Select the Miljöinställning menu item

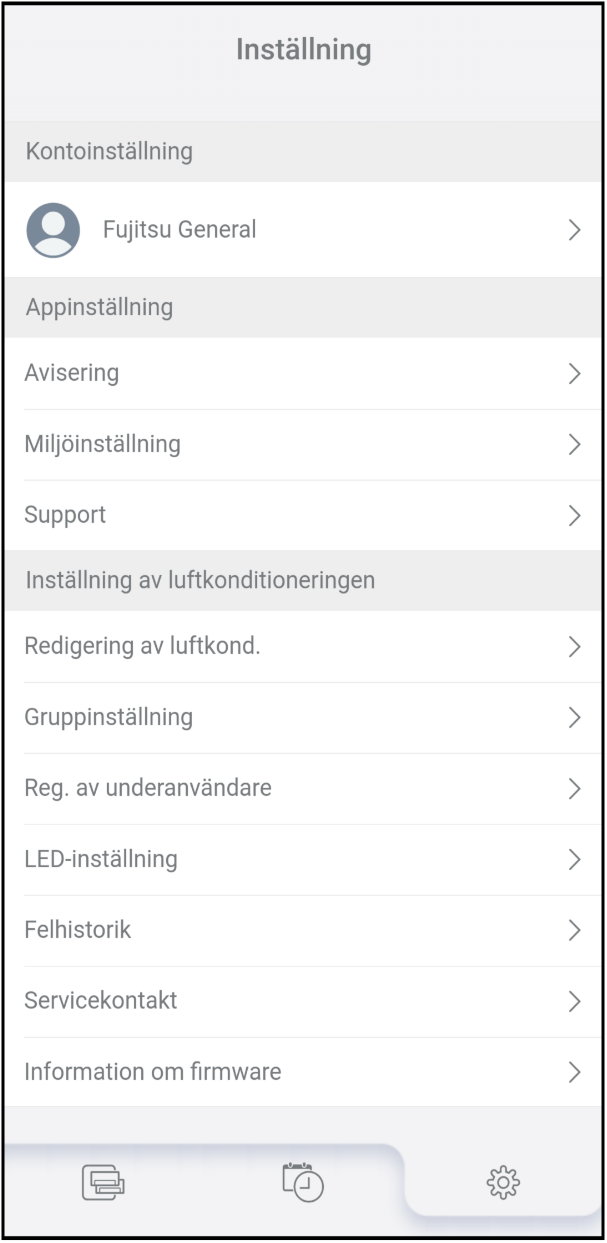coord(103,445)
